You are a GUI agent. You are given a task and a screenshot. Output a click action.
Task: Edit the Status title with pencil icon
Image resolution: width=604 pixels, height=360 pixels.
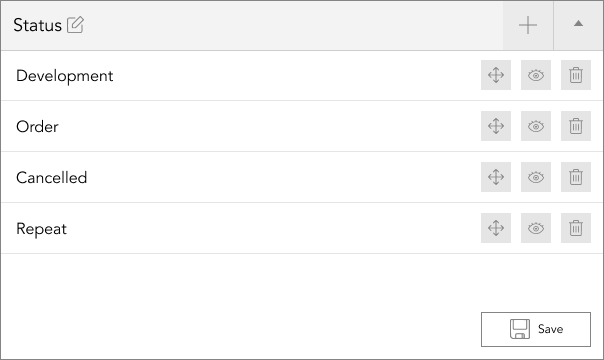(75, 25)
